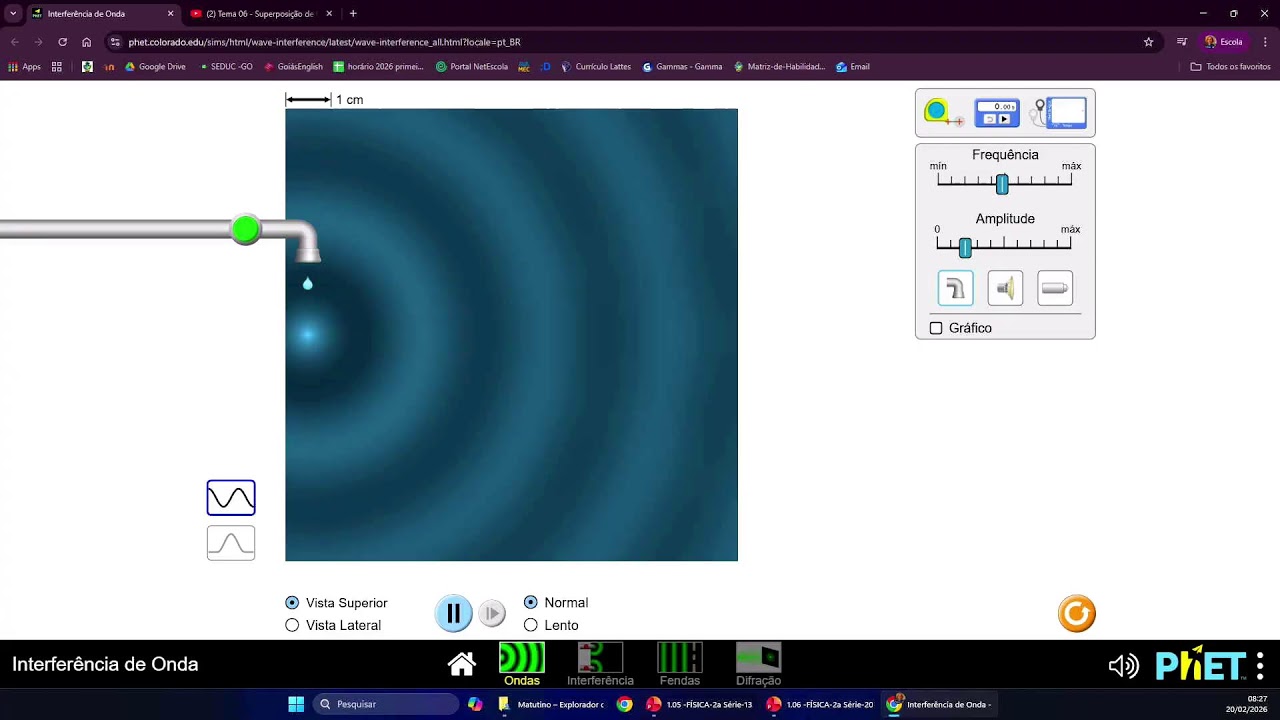Switch to the Ondas screen
1280x720 pixels.
pos(522,665)
